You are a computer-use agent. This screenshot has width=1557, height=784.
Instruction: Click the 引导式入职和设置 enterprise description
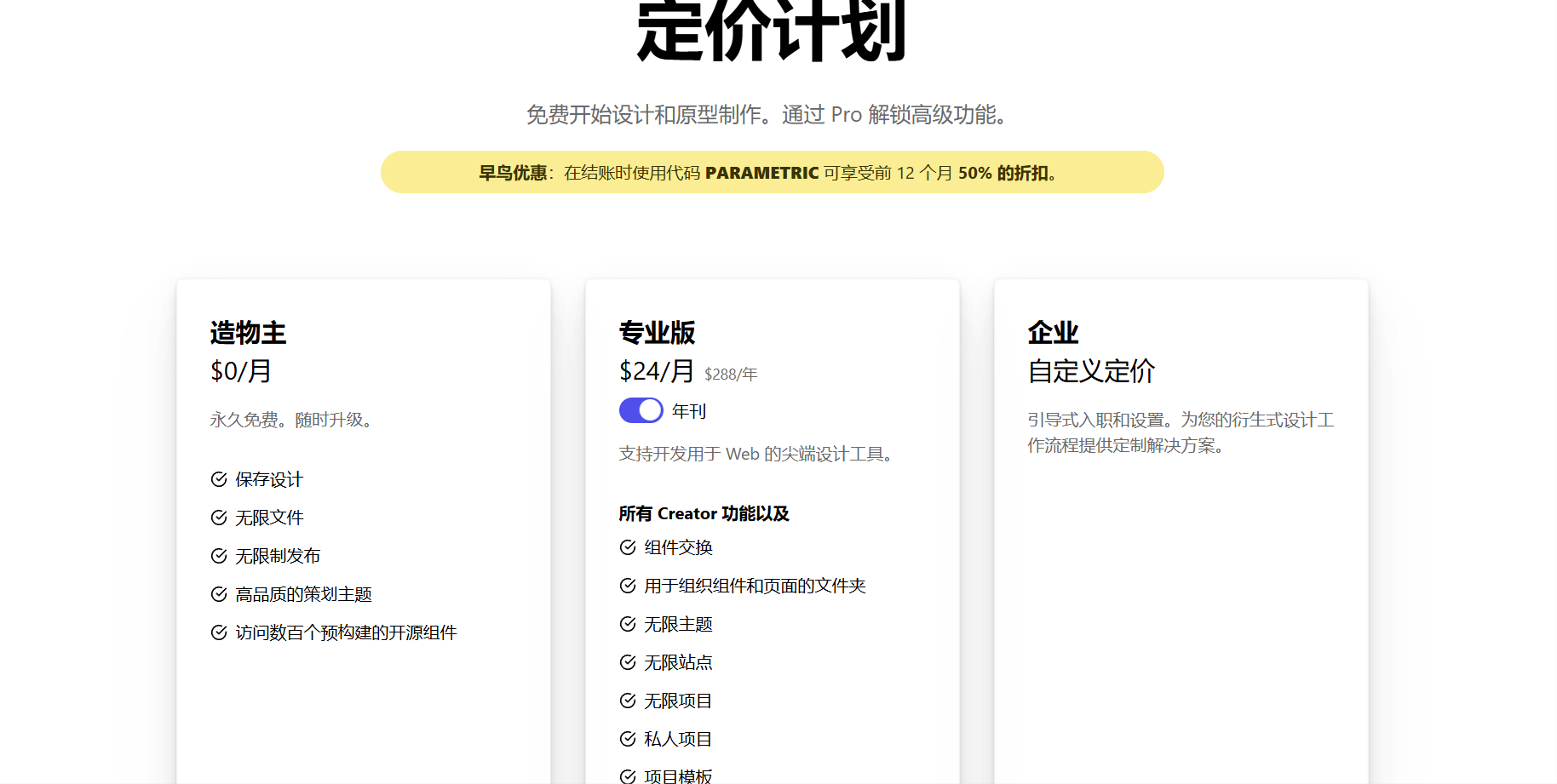pos(1181,432)
